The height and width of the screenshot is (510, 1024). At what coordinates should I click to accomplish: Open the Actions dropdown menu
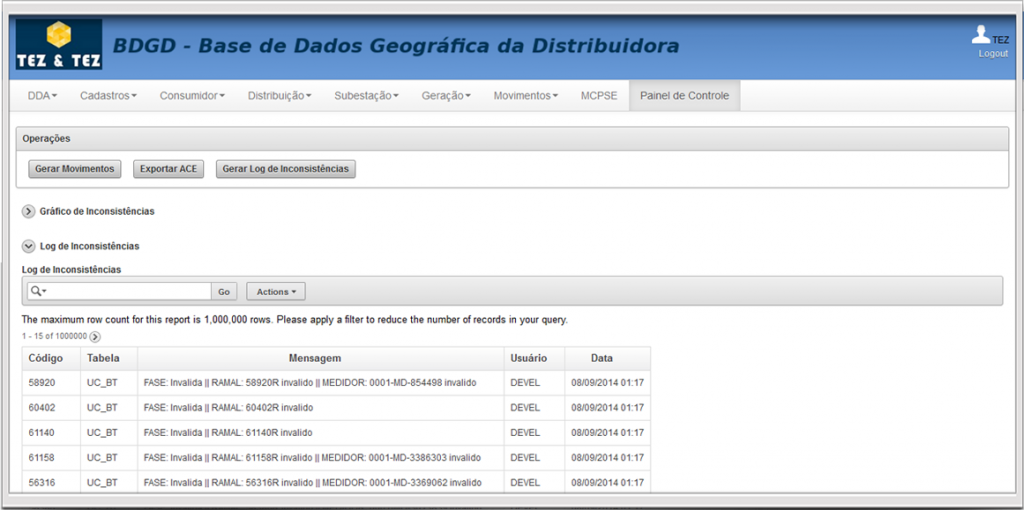pos(276,291)
